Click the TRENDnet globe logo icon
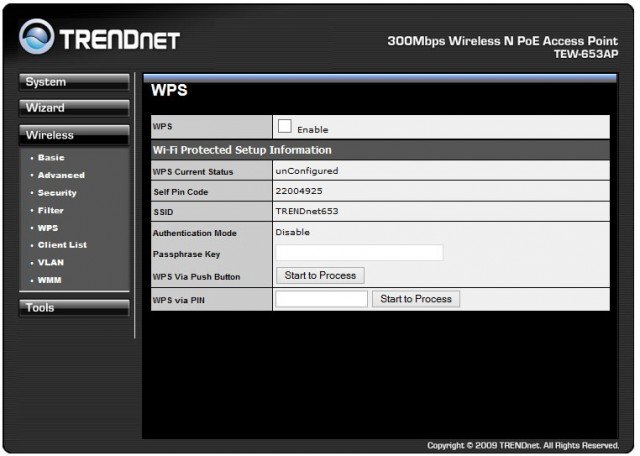Viewport: 640px width, 456px height. [x=37, y=37]
